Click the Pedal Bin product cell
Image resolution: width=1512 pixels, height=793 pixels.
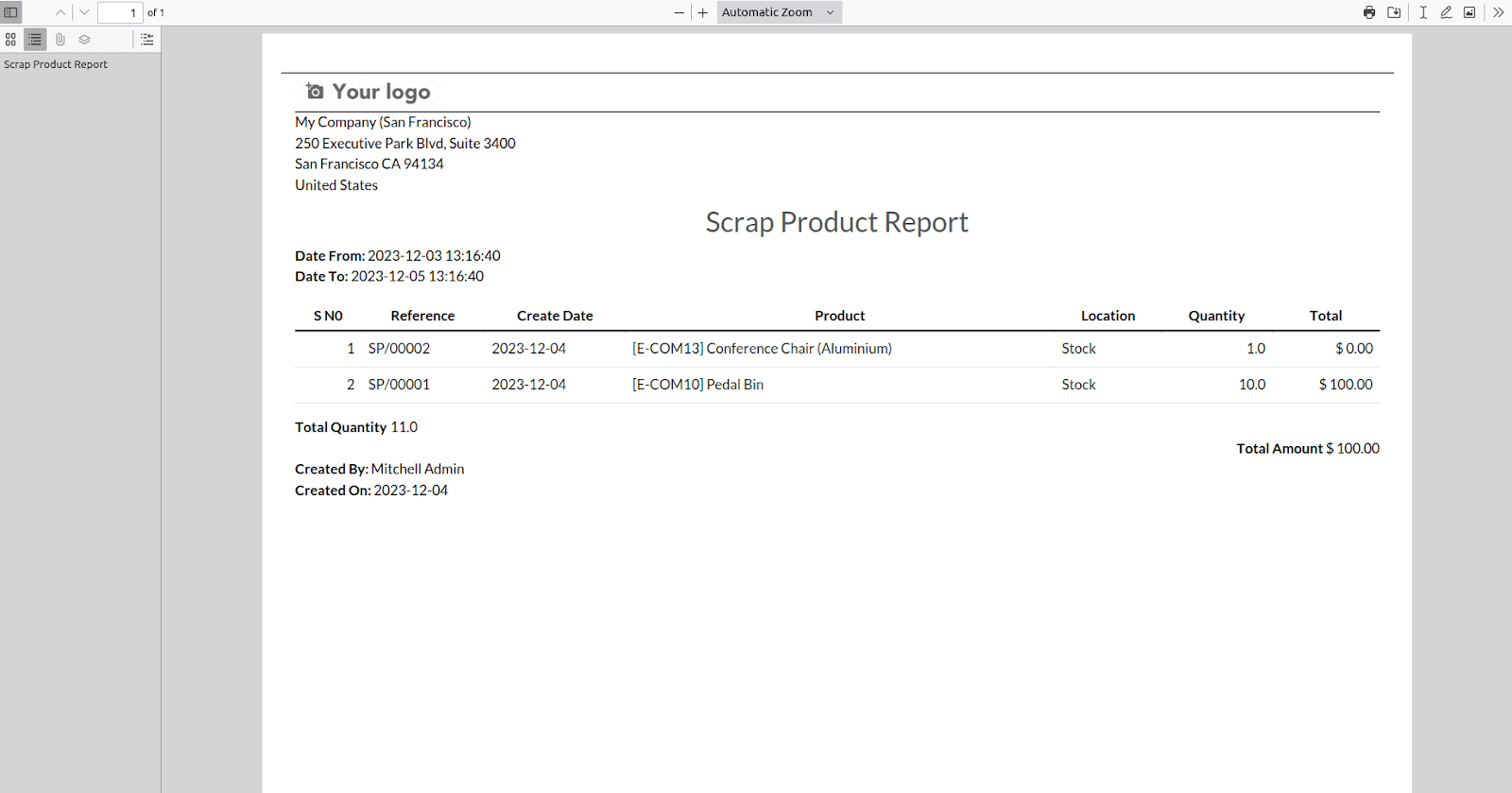click(x=697, y=385)
